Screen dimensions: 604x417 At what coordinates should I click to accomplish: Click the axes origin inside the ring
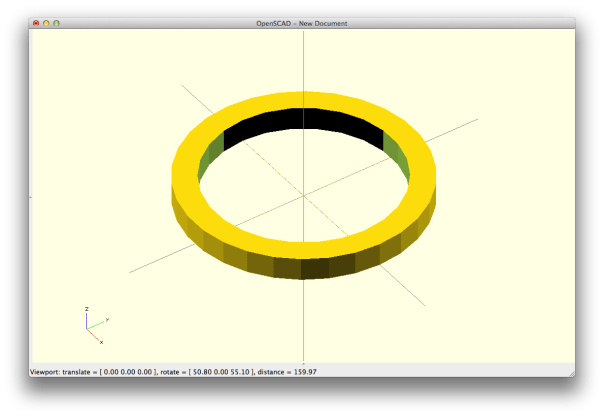[302, 192]
